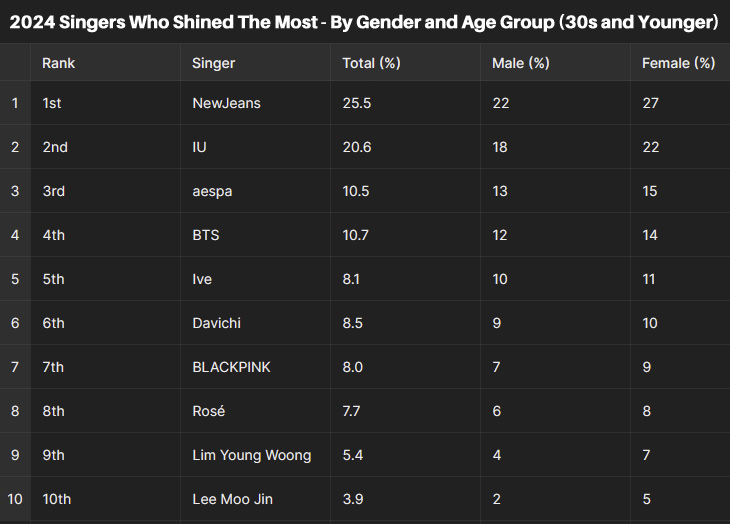Click total value 10.5 for aespa
730x524 pixels.
356,191
